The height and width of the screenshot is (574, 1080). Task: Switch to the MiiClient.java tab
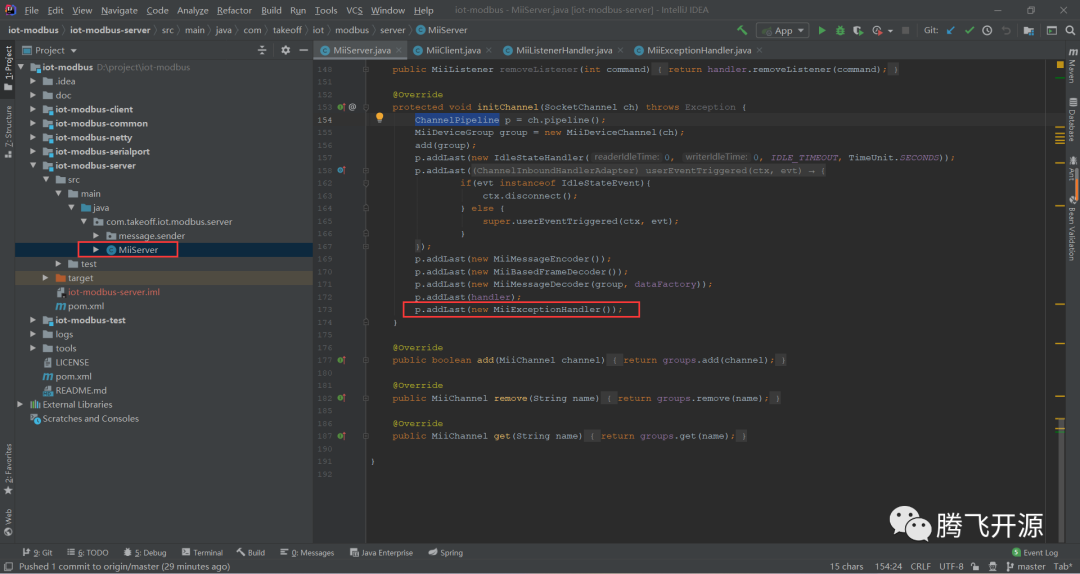pyautogui.click(x=451, y=50)
